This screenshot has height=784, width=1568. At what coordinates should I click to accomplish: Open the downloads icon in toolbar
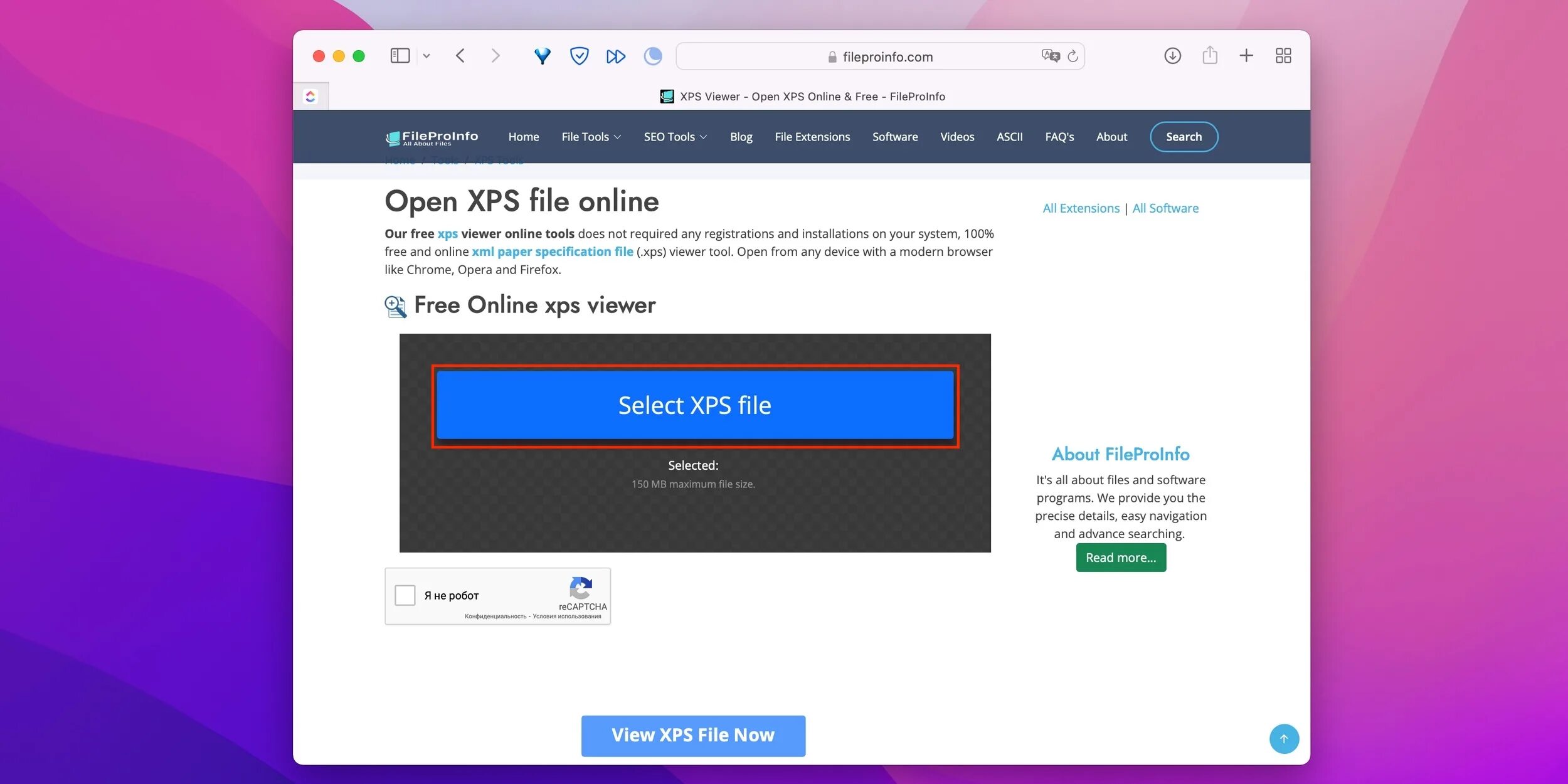pyautogui.click(x=1172, y=56)
